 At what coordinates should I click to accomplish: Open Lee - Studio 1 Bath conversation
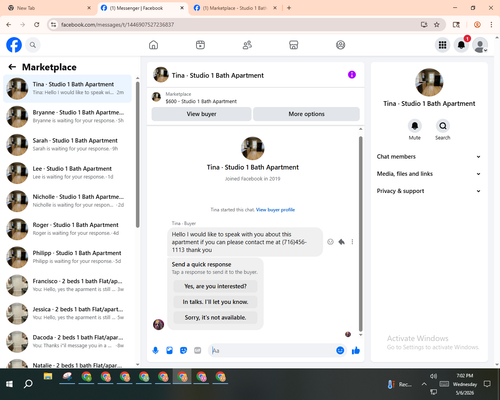(x=67, y=173)
